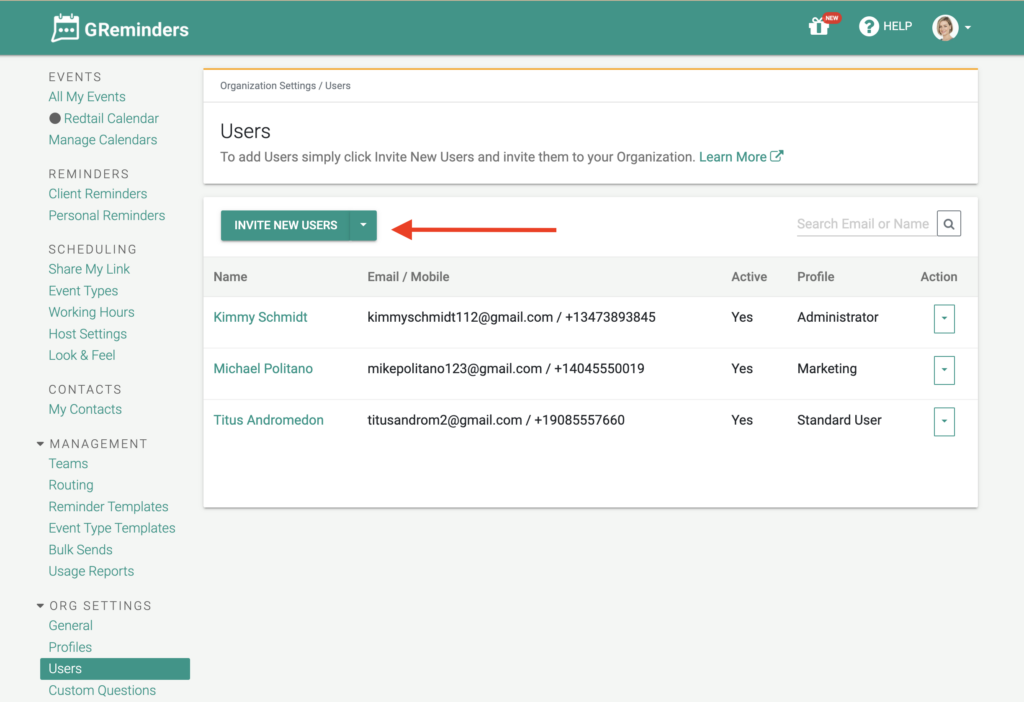Collapse the Management section in sidebar
This screenshot has width=1024, height=702.
tap(40, 444)
